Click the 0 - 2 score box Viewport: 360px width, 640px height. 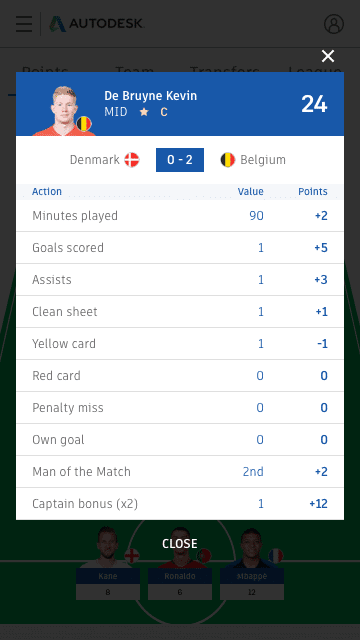[x=180, y=160]
